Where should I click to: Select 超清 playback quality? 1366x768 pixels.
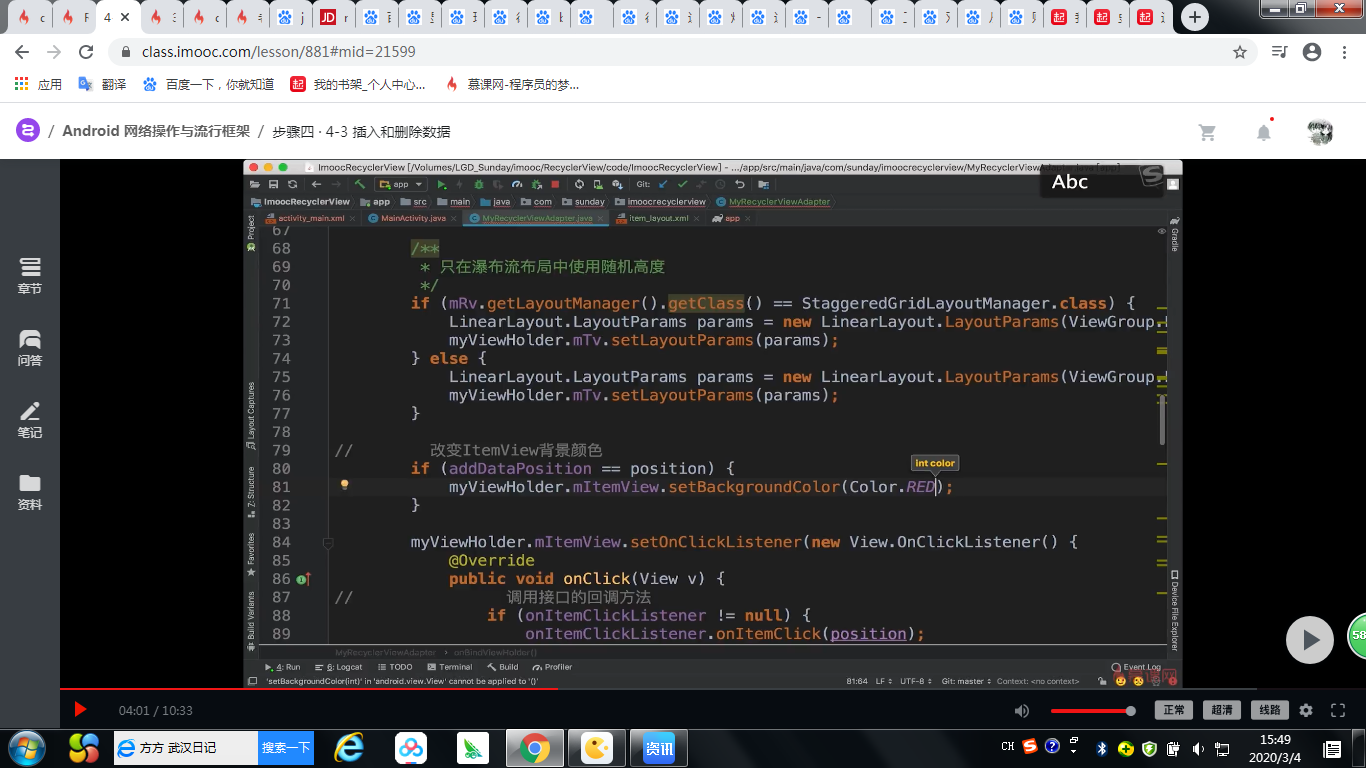(1222, 710)
